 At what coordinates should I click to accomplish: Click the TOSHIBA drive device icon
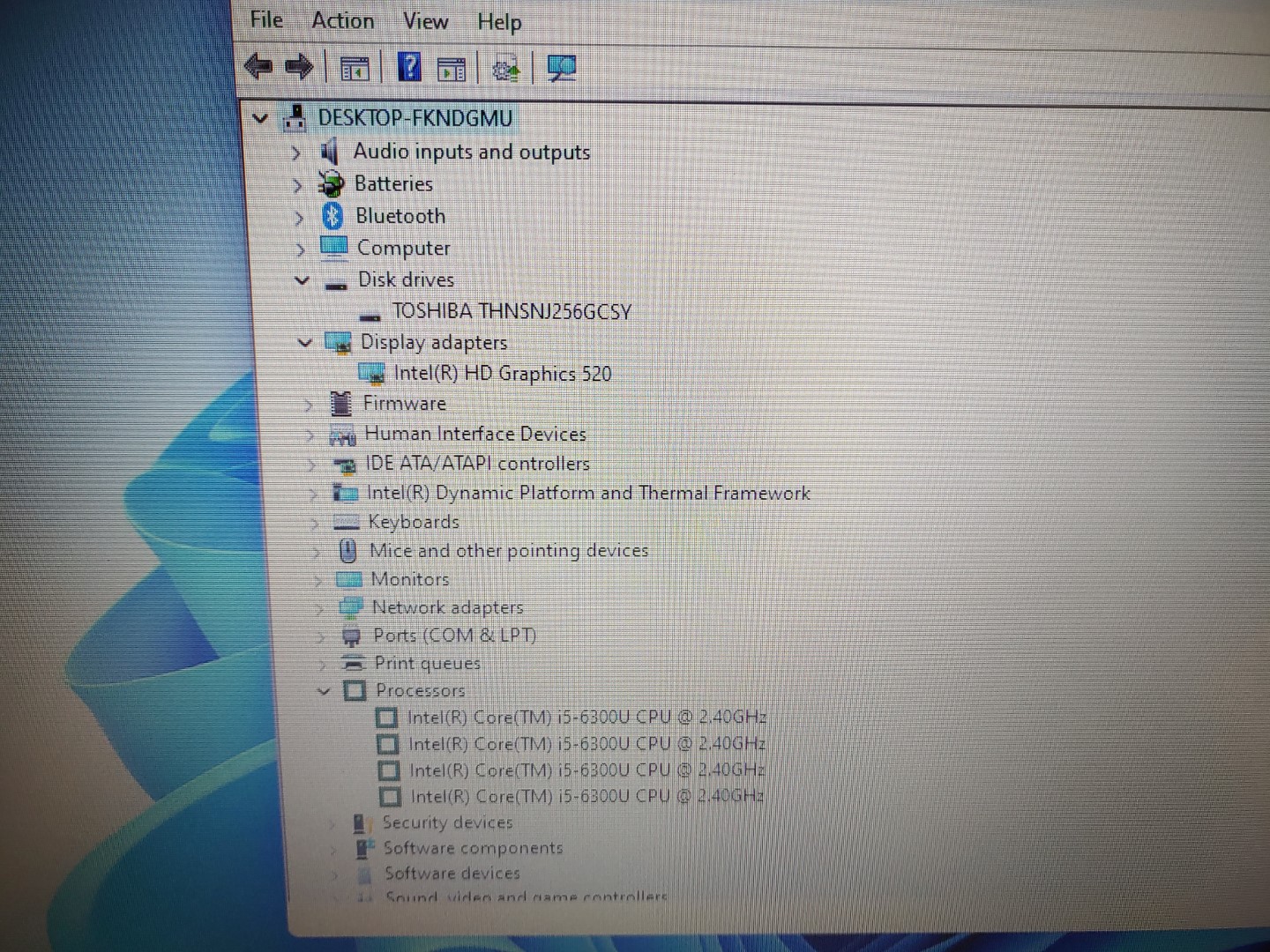pos(371,315)
